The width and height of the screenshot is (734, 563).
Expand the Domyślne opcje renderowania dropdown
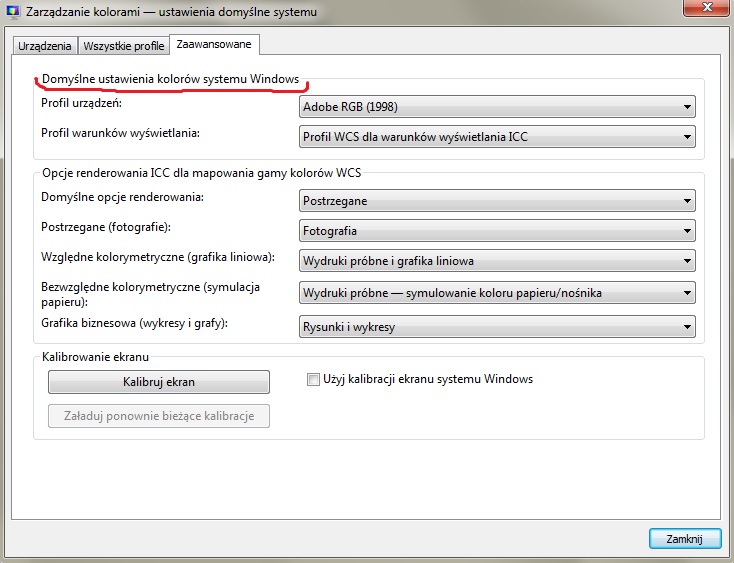[497, 201]
